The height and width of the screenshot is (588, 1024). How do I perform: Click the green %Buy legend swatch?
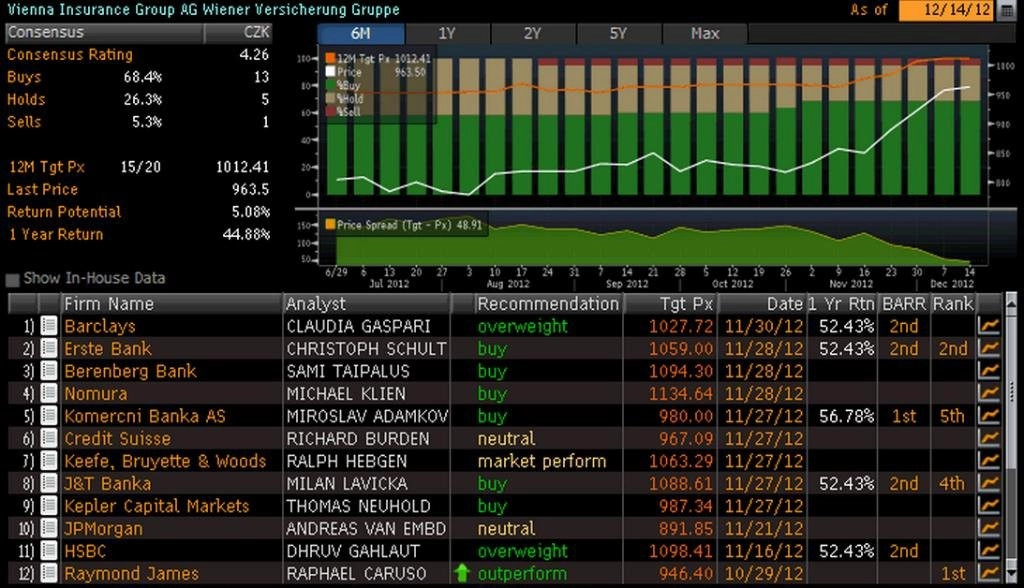tap(330, 85)
